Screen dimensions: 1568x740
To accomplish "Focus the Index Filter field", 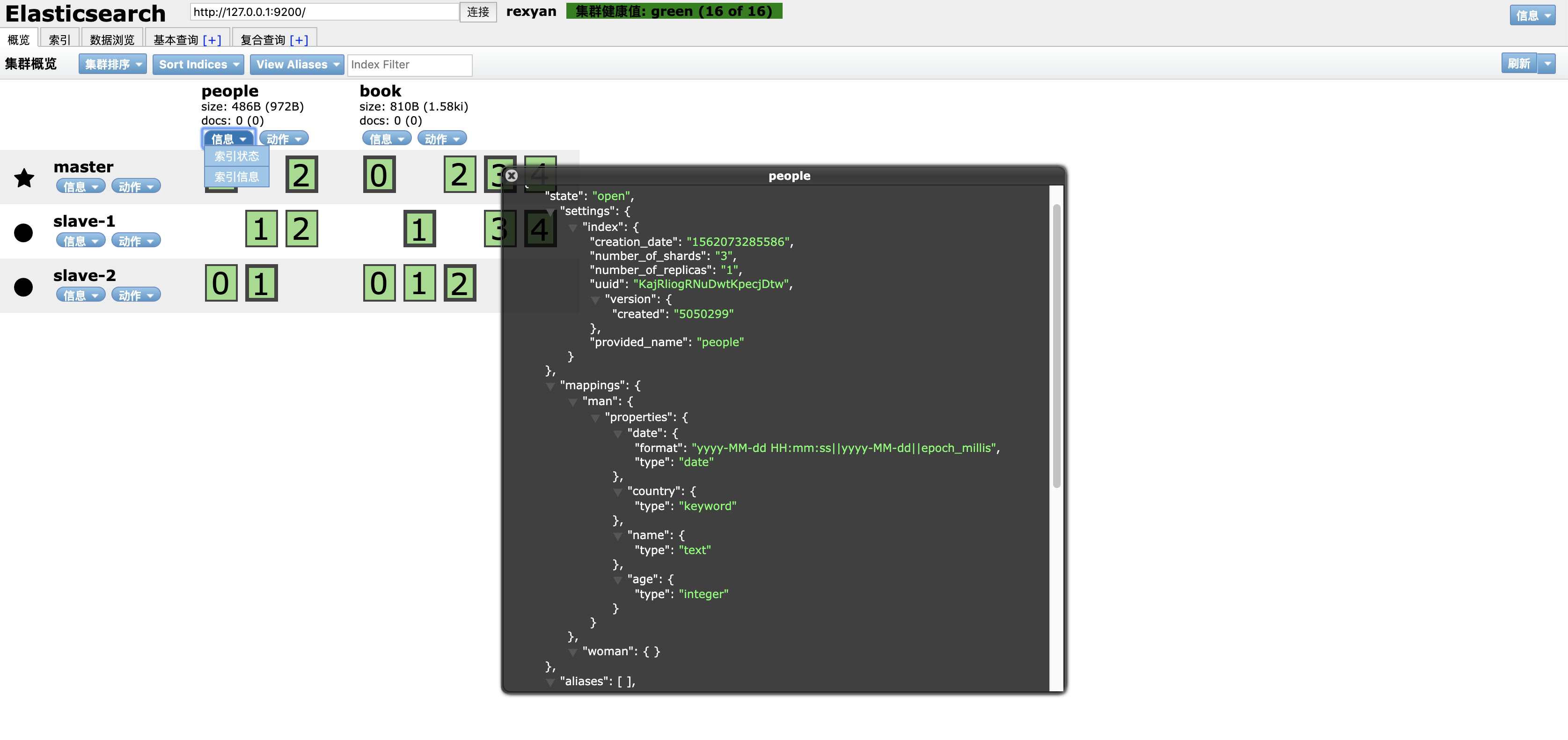I will [409, 65].
